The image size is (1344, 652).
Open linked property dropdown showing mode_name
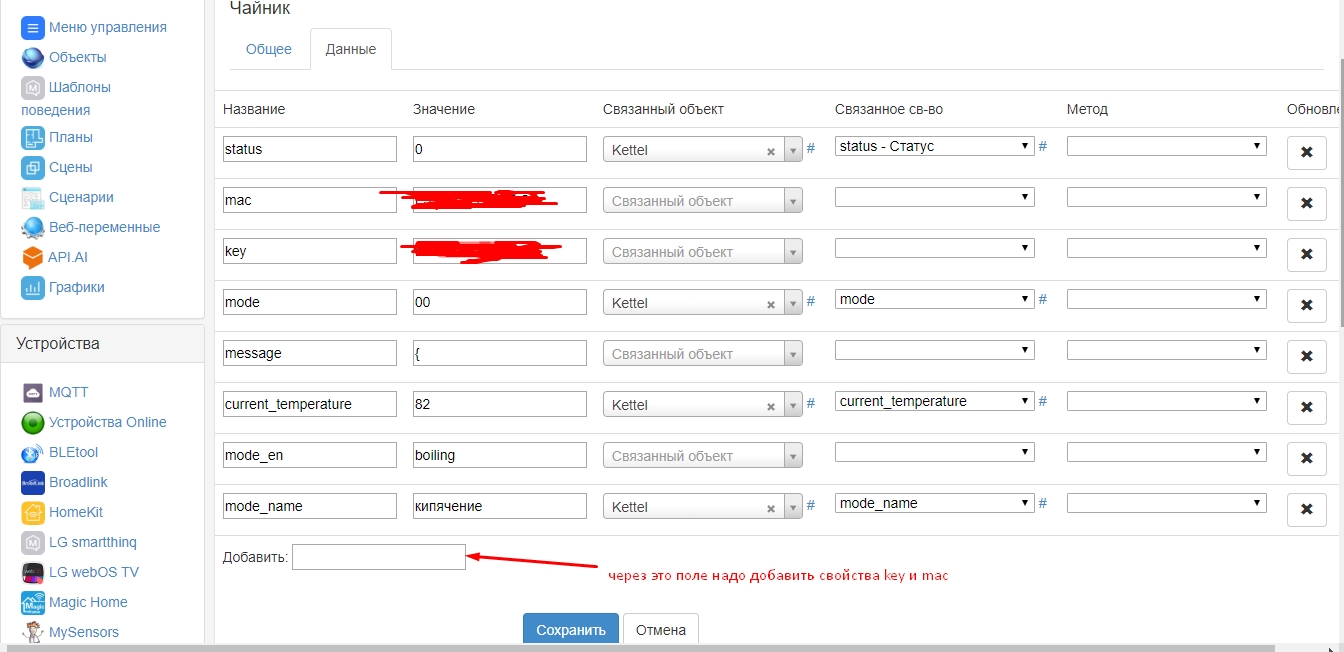click(x=935, y=503)
